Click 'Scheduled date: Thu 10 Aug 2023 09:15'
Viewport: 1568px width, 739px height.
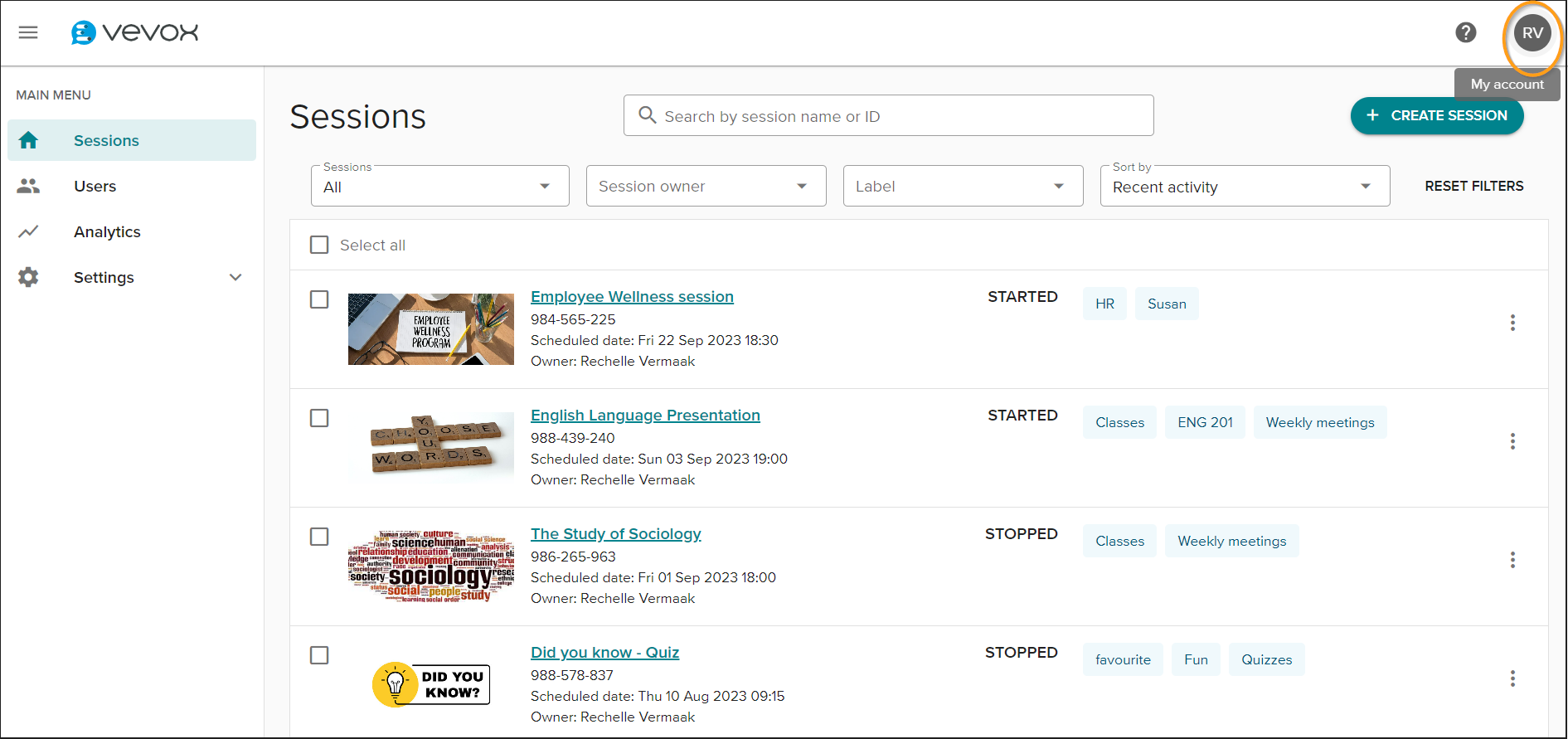(658, 696)
